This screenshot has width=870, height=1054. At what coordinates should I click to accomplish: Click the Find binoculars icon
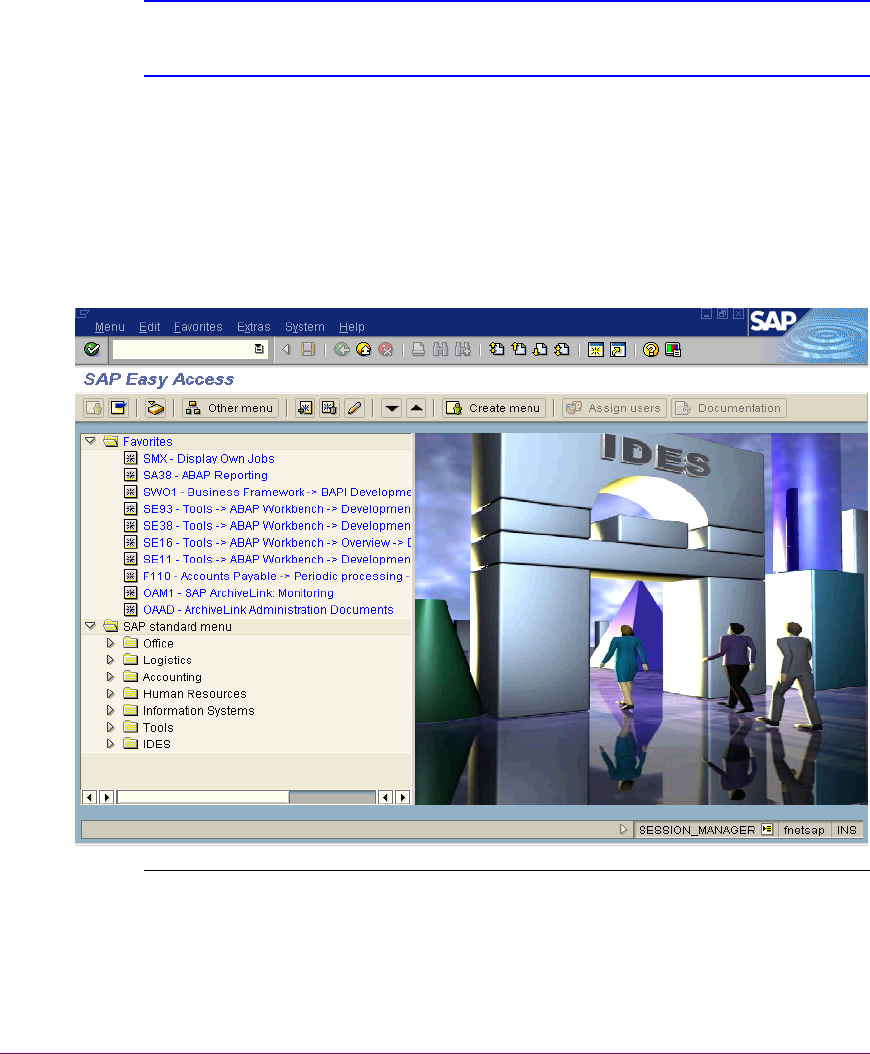440,350
